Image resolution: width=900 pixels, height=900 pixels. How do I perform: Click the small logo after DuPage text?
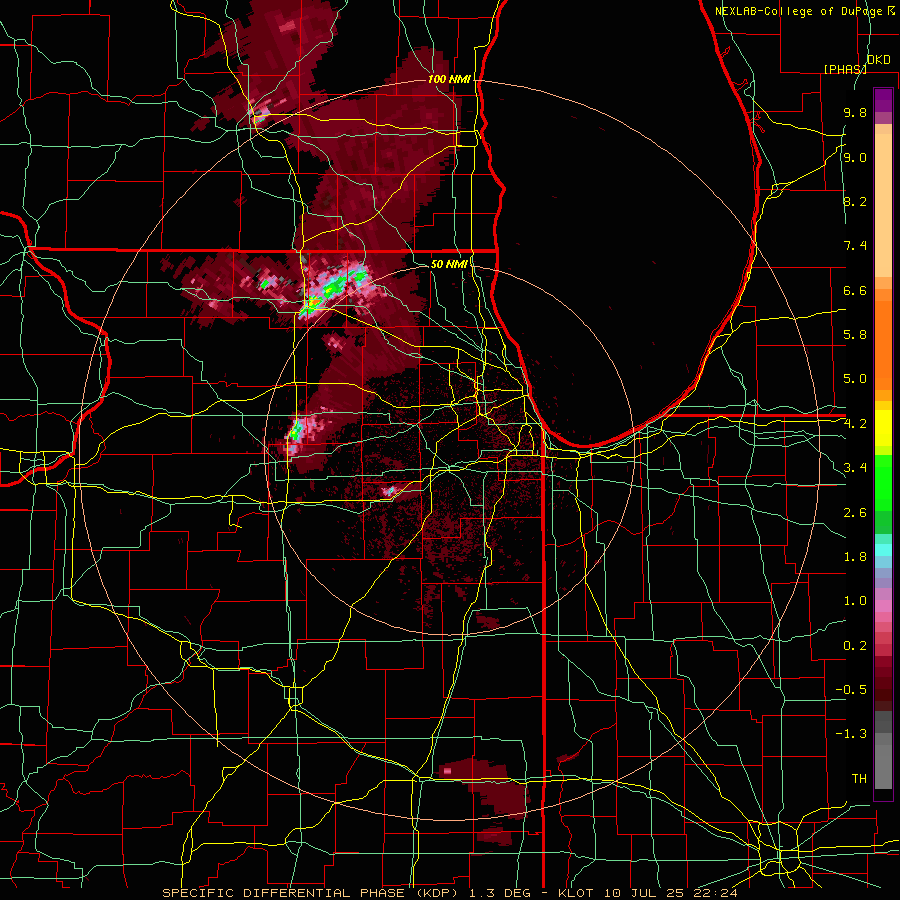891,10
